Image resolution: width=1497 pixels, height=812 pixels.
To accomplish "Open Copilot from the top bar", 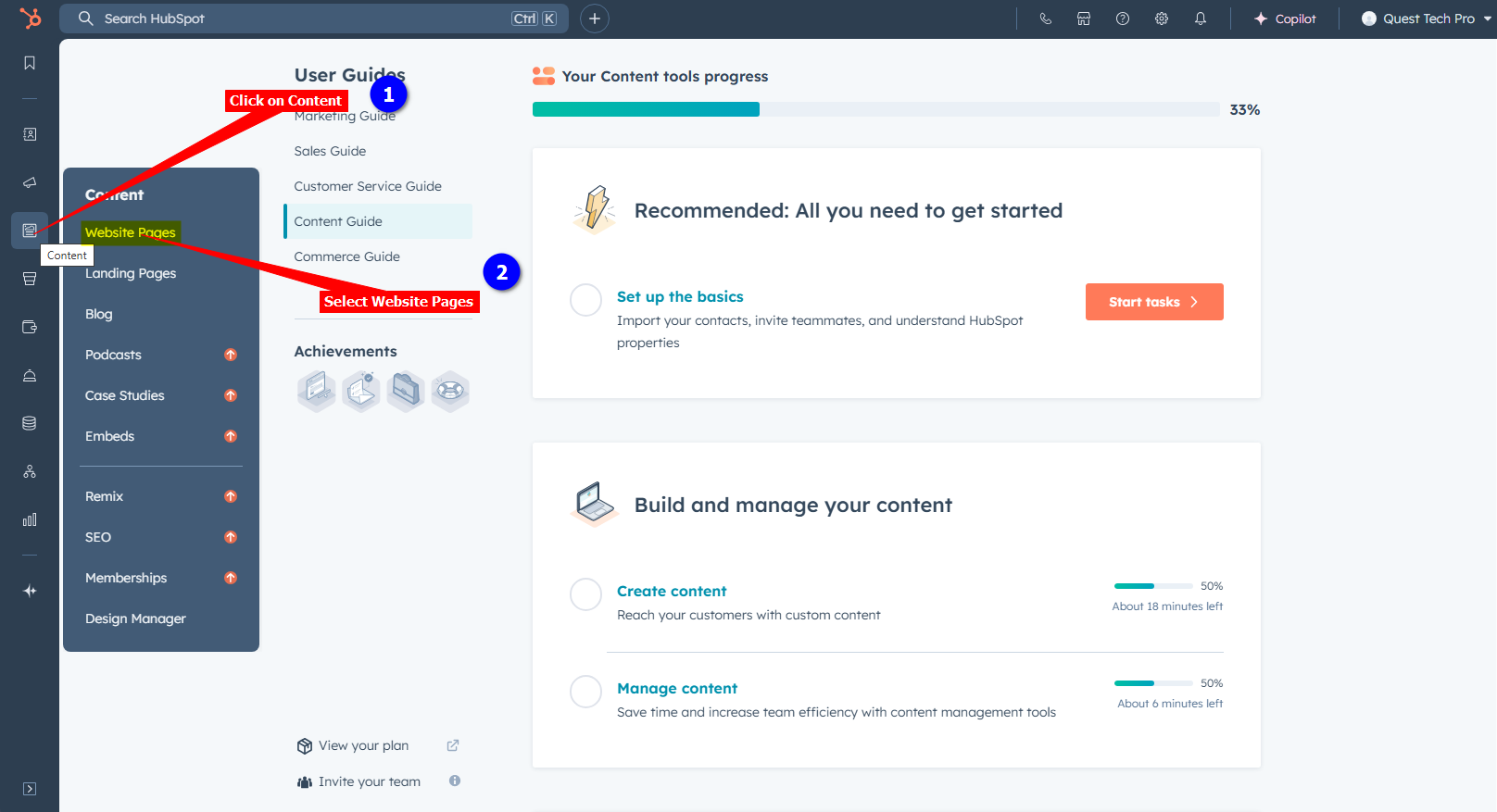I will (x=1285, y=19).
